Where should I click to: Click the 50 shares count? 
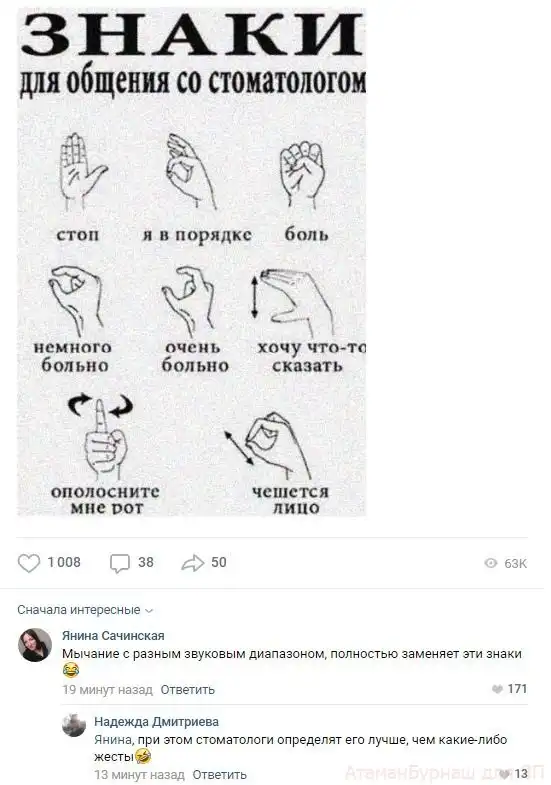219,562
